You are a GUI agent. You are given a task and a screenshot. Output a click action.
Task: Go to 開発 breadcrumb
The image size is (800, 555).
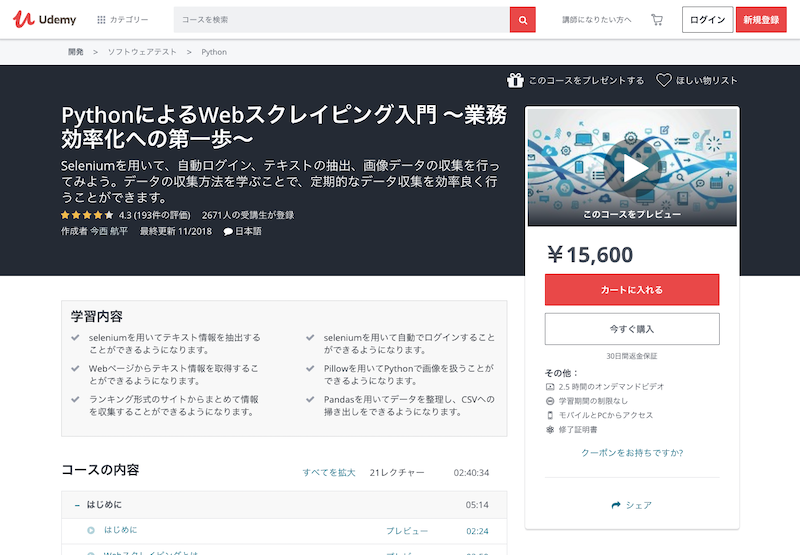point(76,52)
